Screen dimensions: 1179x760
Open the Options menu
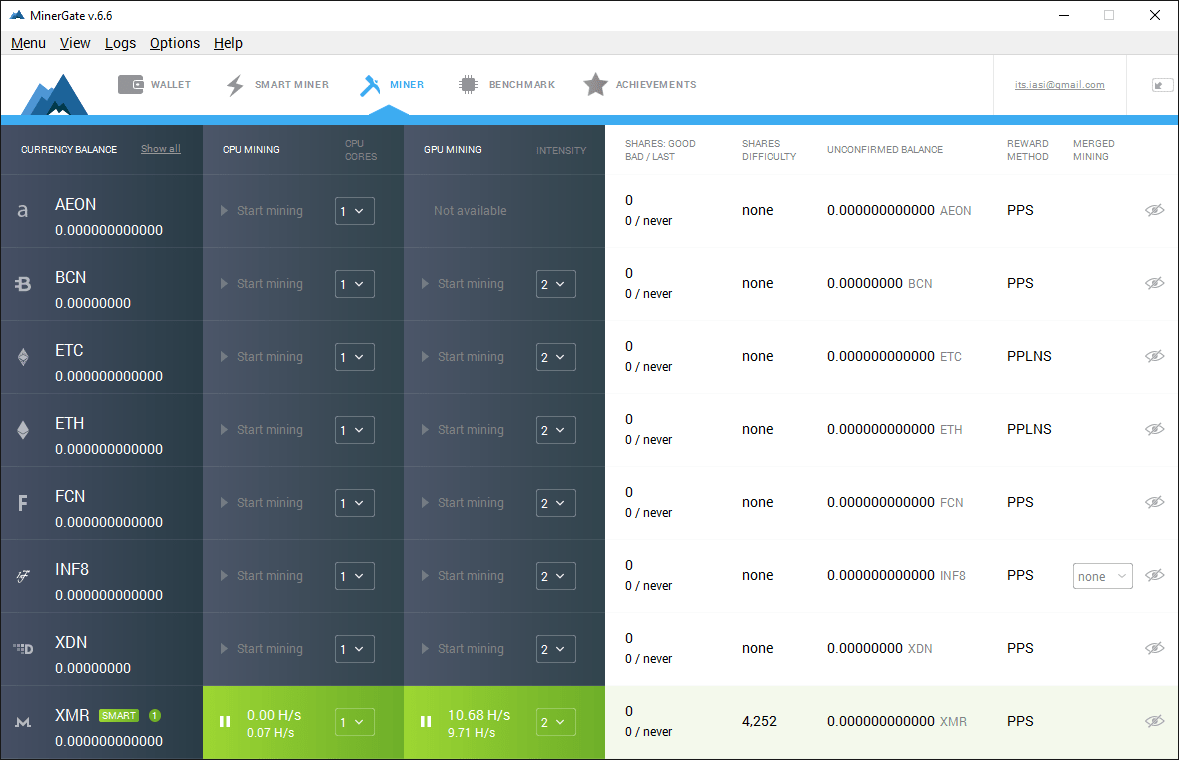point(175,44)
